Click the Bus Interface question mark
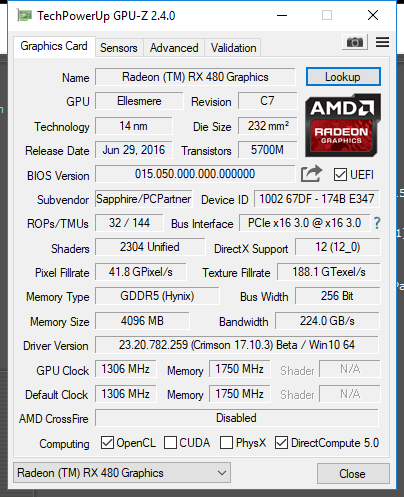 (x=377, y=223)
